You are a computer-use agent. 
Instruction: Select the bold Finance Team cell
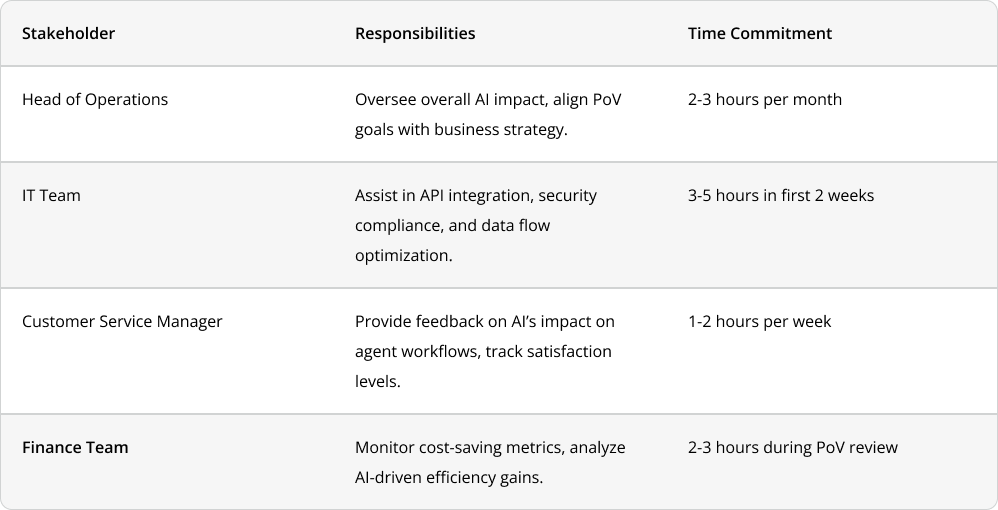[x=75, y=448]
